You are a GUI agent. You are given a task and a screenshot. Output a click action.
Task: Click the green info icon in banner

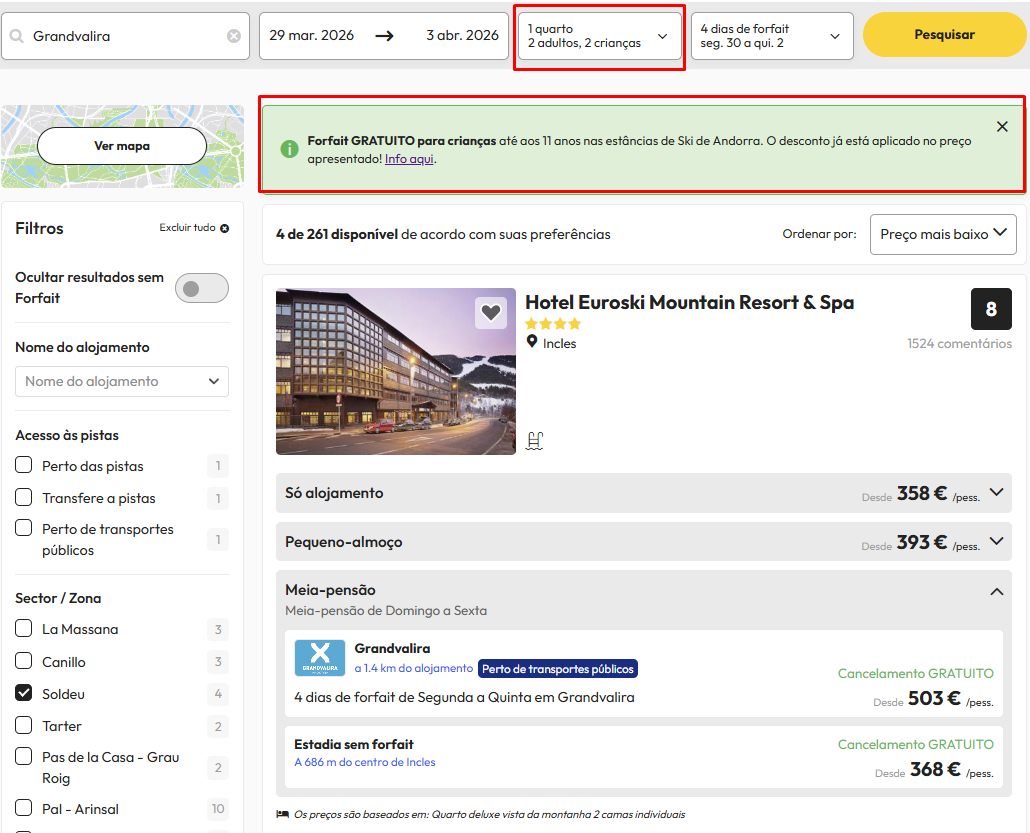click(289, 149)
